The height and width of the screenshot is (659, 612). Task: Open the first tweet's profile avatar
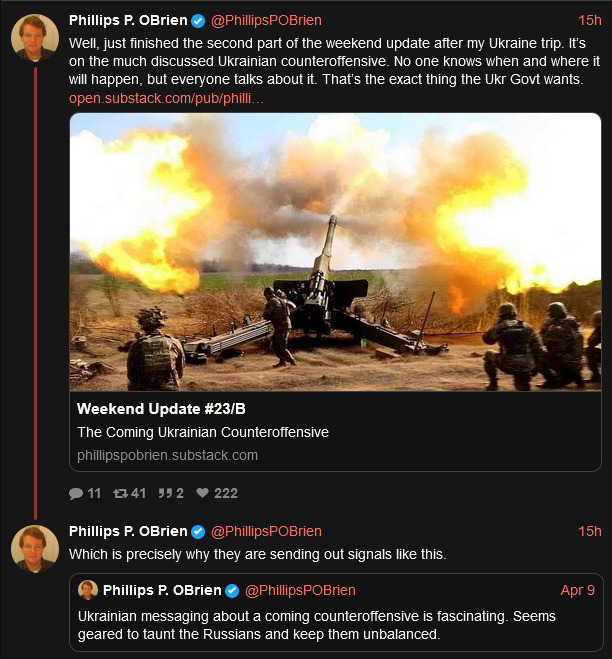point(34,38)
